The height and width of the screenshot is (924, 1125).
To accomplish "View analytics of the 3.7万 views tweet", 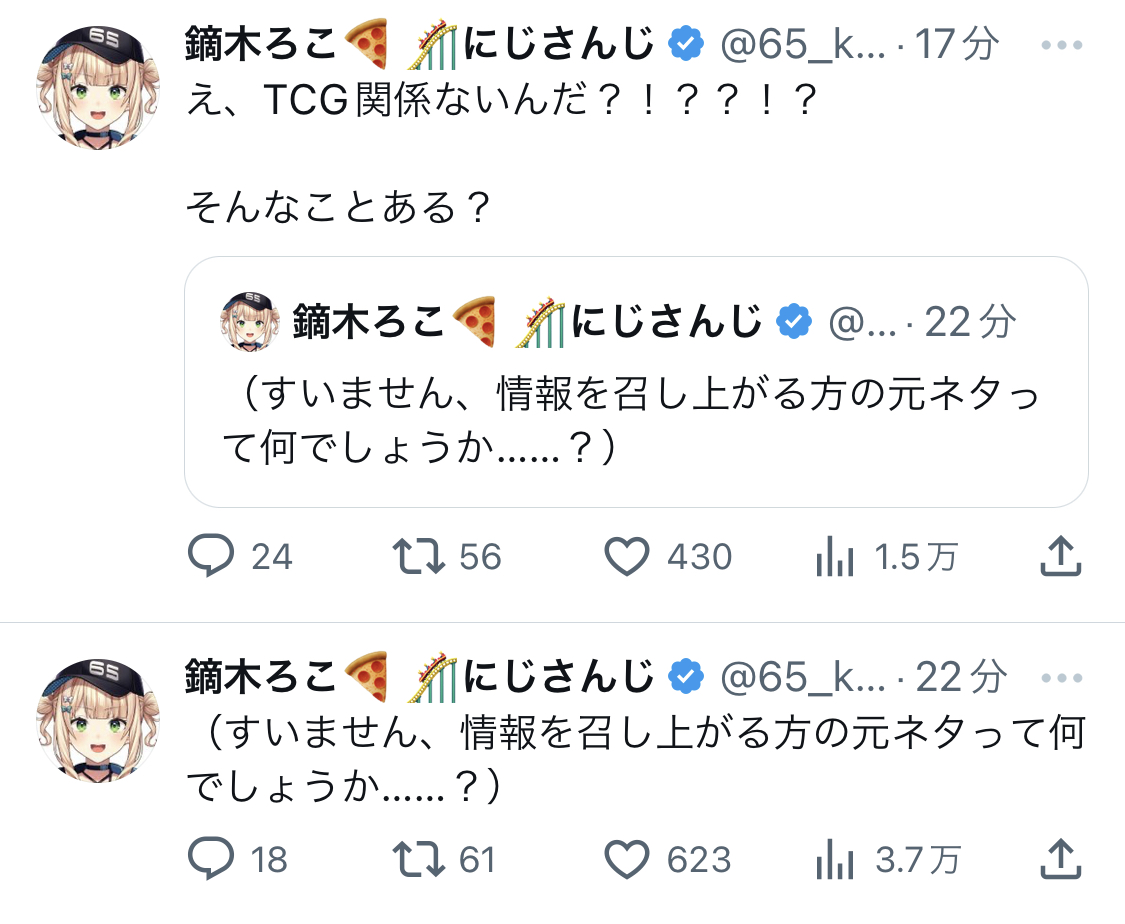I will (x=835, y=861).
